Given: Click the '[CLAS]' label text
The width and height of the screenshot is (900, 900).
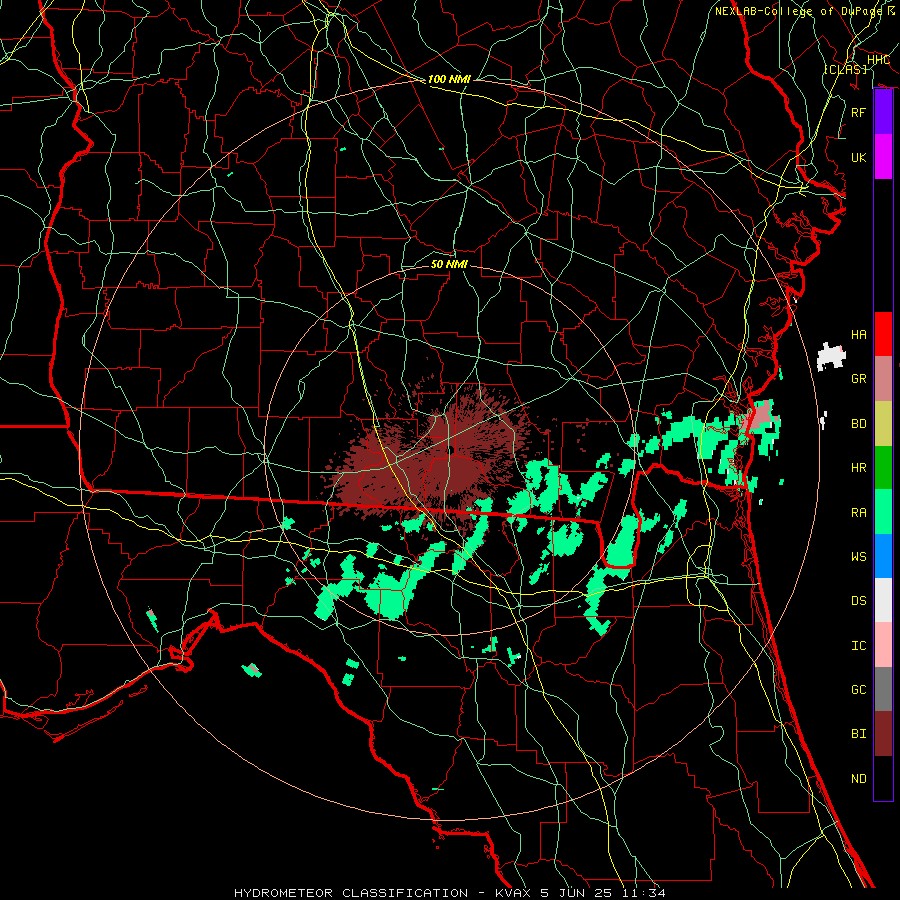Looking at the screenshot, I should [x=845, y=69].
